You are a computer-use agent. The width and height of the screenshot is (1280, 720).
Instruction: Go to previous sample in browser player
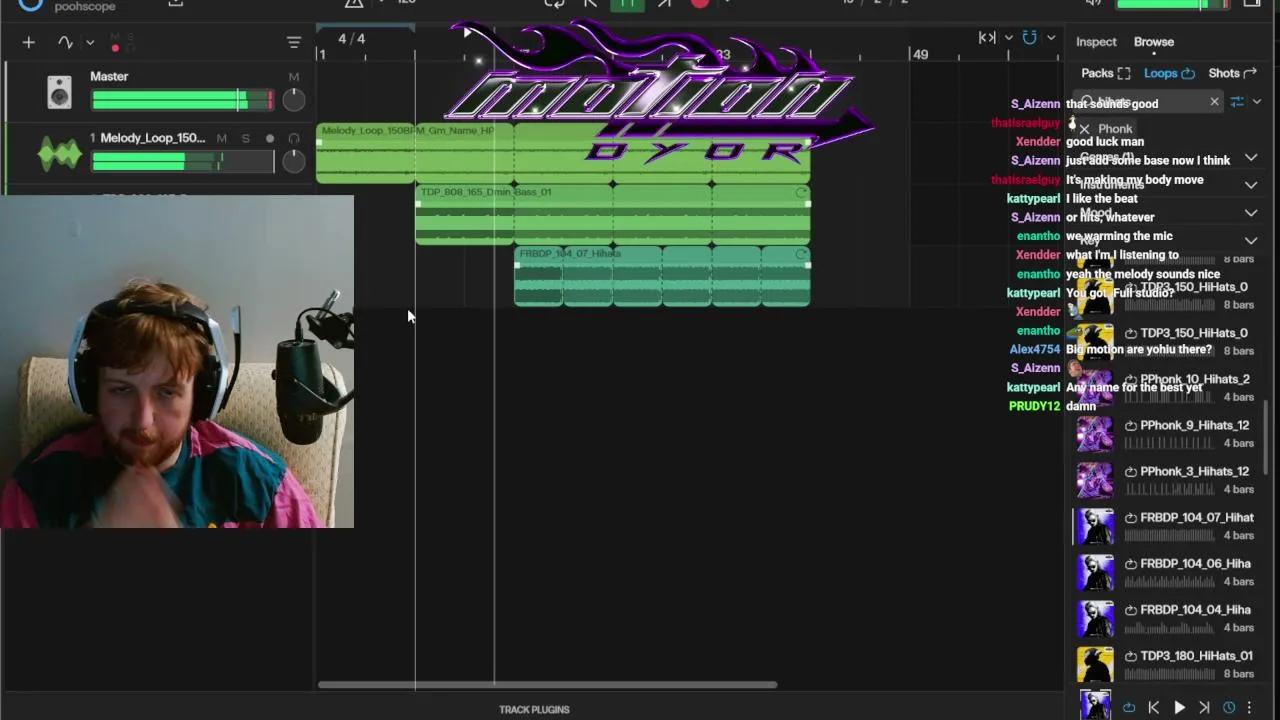pyautogui.click(x=1153, y=707)
